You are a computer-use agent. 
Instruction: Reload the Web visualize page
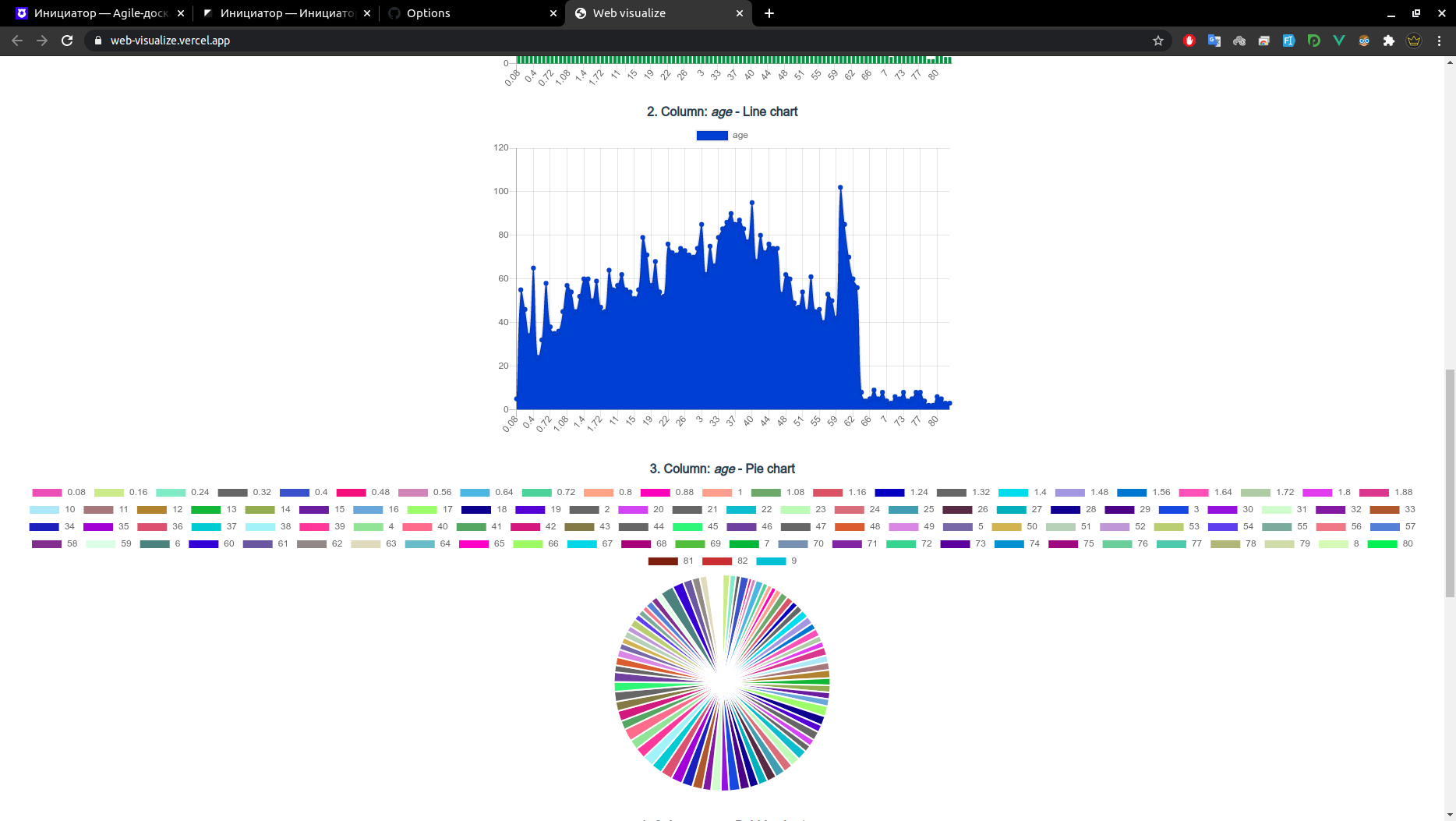[67, 41]
